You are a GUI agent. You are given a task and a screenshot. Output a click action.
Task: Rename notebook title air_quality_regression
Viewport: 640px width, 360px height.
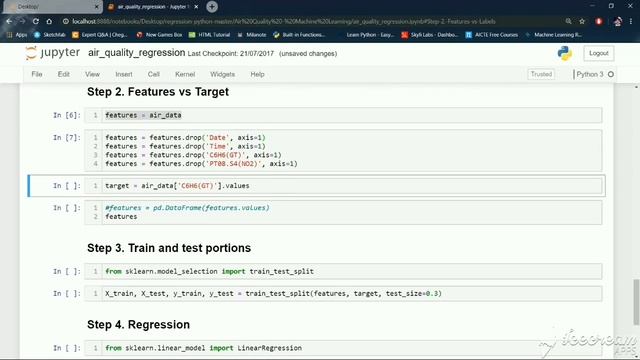(136, 53)
